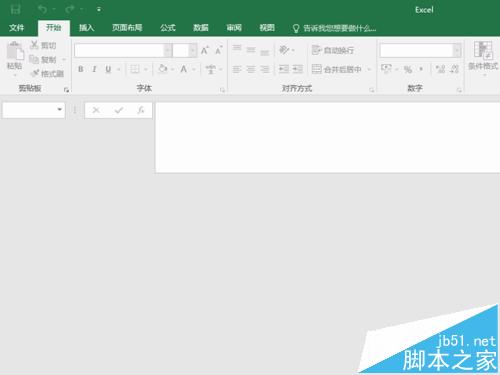The height and width of the screenshot is (375, 500).
Task: Click the Undo arrow icon
Action: (42, 9)
